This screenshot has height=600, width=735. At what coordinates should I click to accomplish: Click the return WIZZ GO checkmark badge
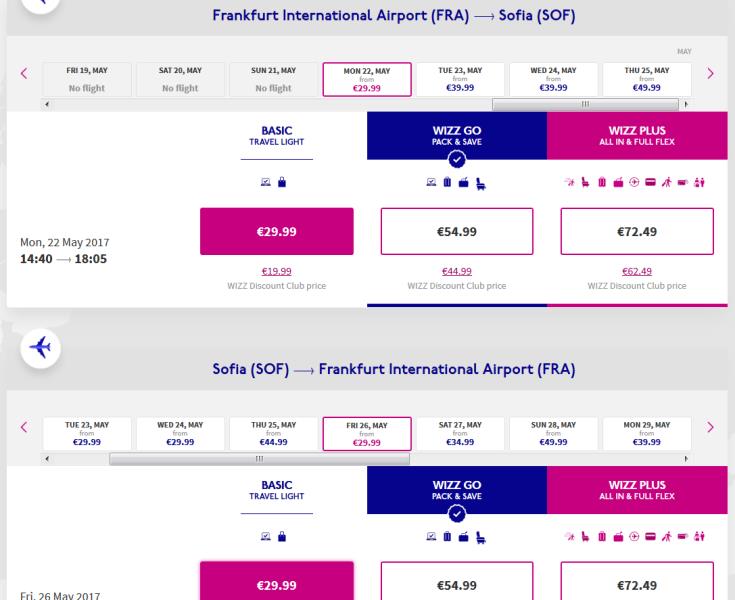pyautogui.click(x=457, y=513)
